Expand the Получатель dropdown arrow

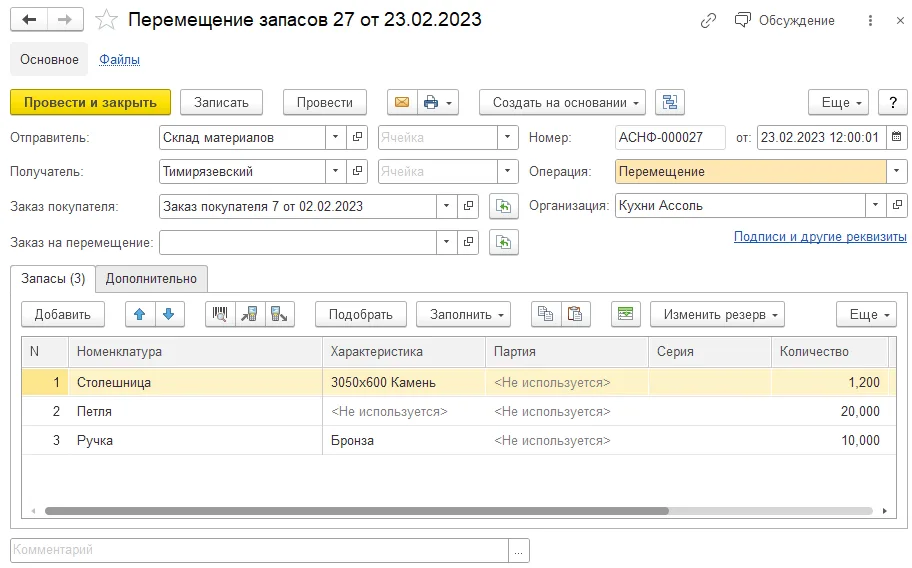click(335, 171)
